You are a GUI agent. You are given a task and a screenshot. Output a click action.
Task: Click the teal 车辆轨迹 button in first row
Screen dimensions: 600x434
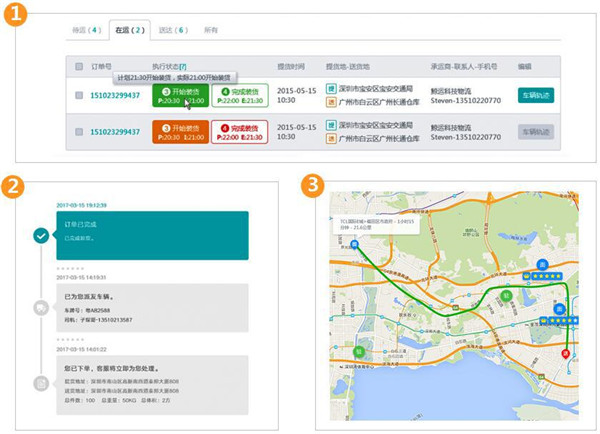point(536,95)
